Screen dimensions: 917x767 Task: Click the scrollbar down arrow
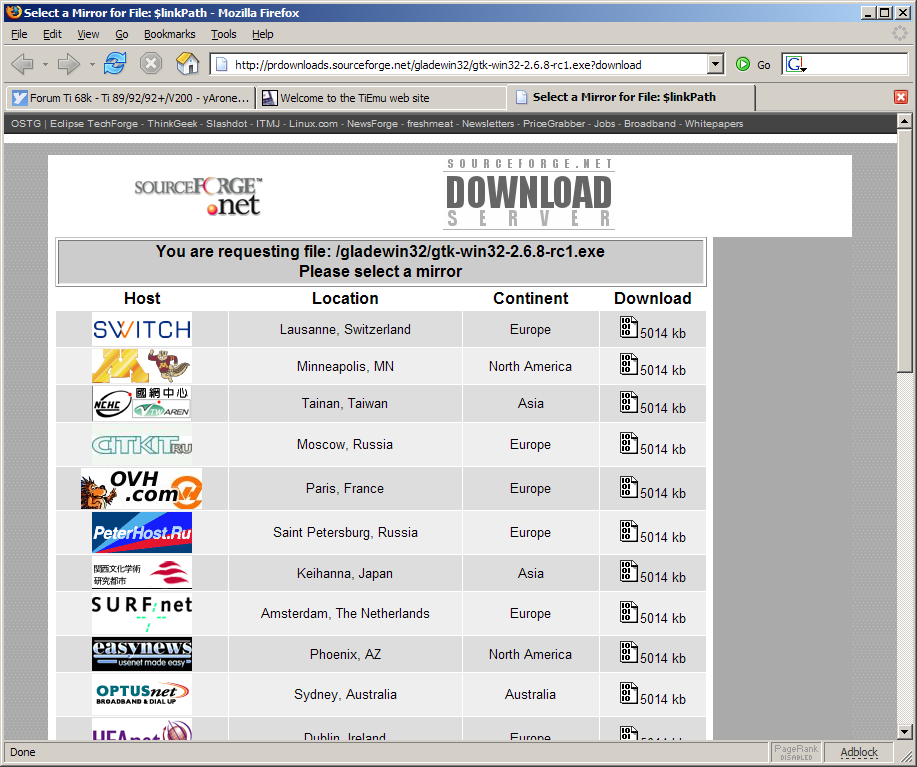(904, 731)
